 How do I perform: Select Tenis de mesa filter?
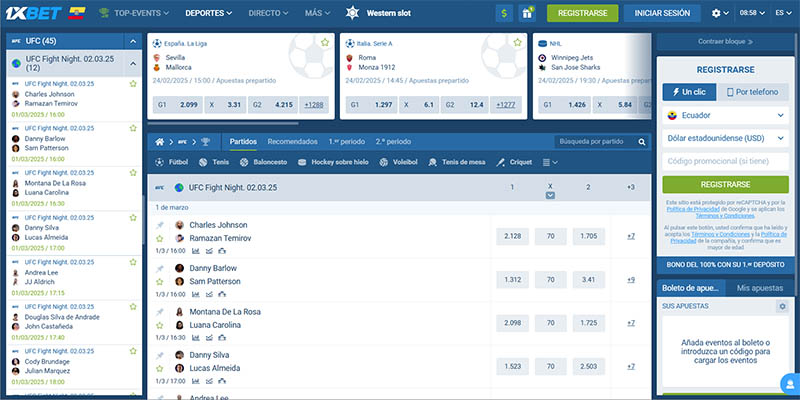point(457,162)
